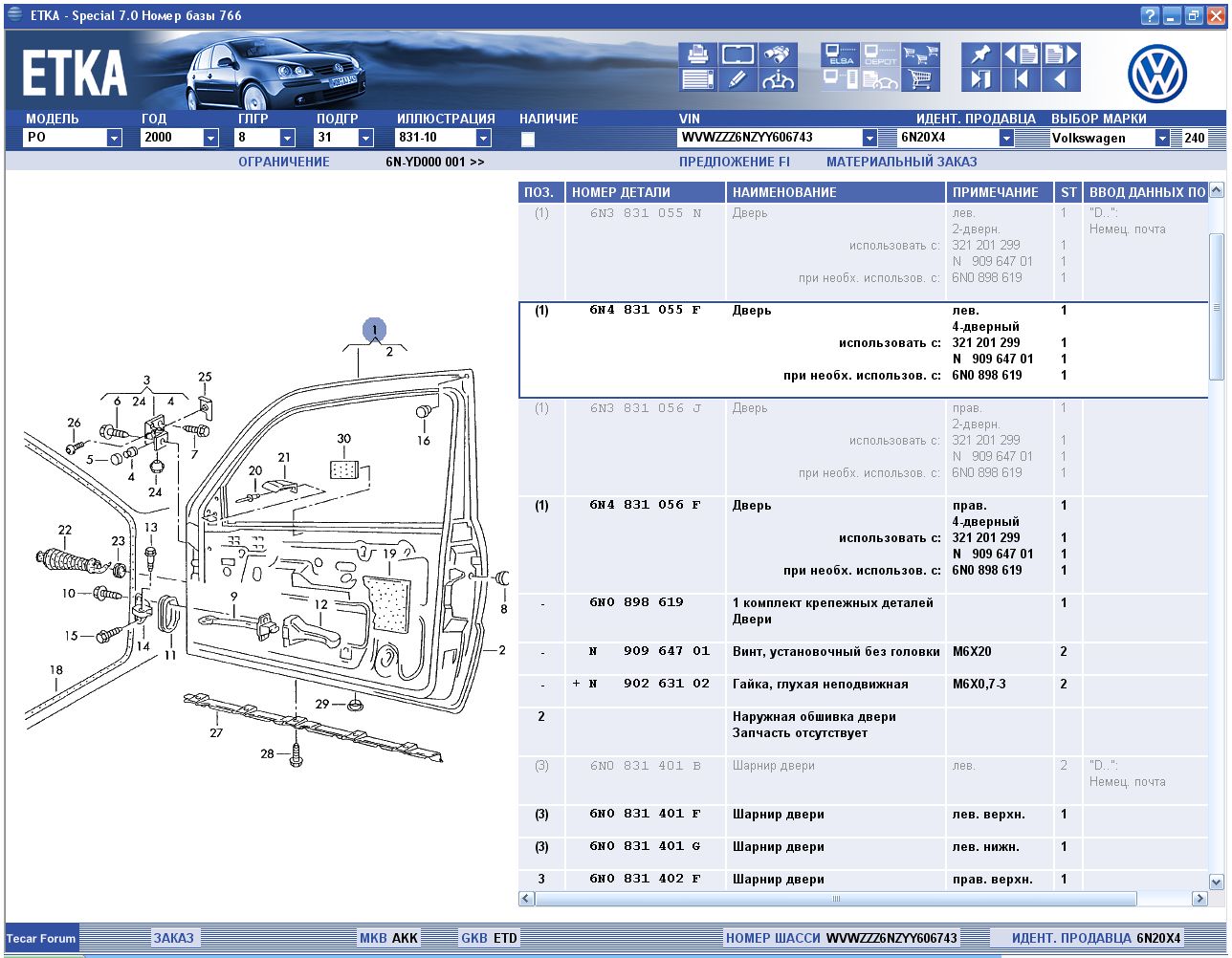Click the ETKA globe icon in the title bar

(14, 15)
